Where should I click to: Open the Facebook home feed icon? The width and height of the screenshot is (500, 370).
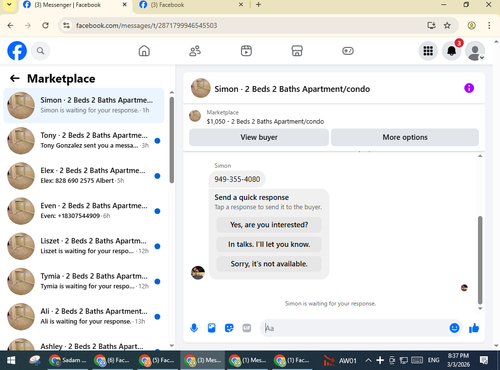(x=144, y=51)
